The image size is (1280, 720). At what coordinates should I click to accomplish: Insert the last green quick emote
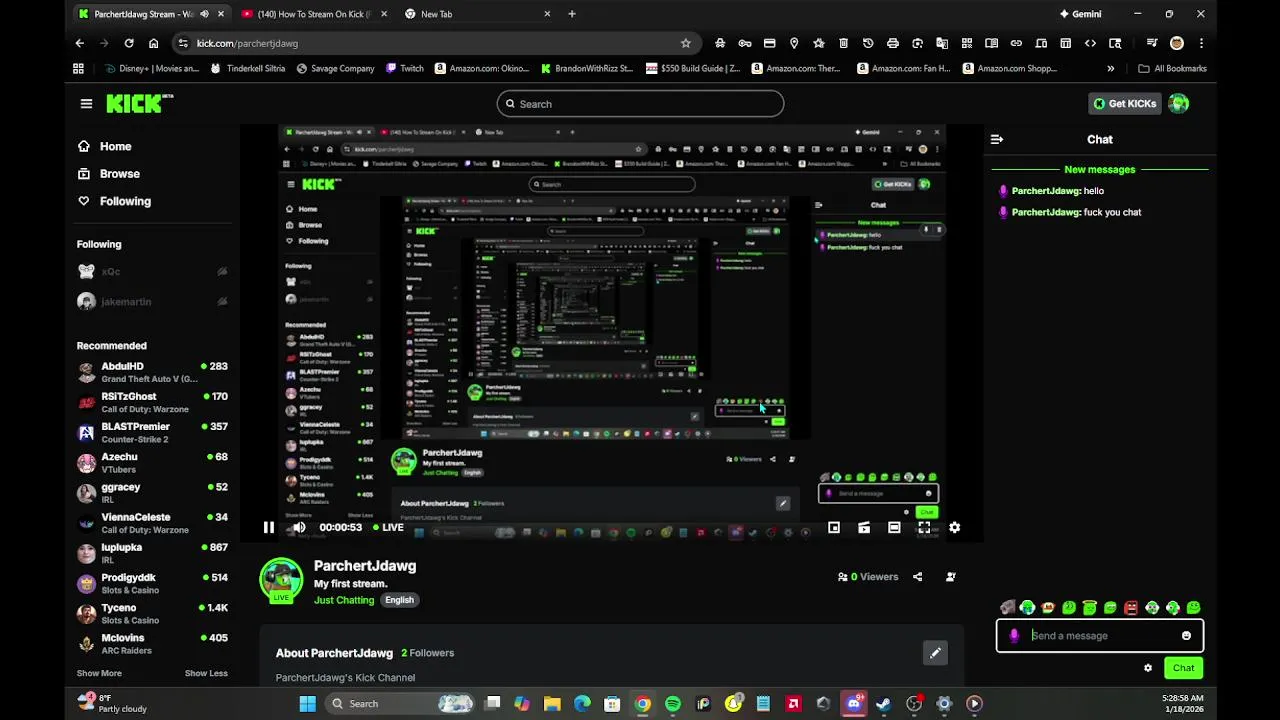pyautogui.click(x=1193, y=607)
